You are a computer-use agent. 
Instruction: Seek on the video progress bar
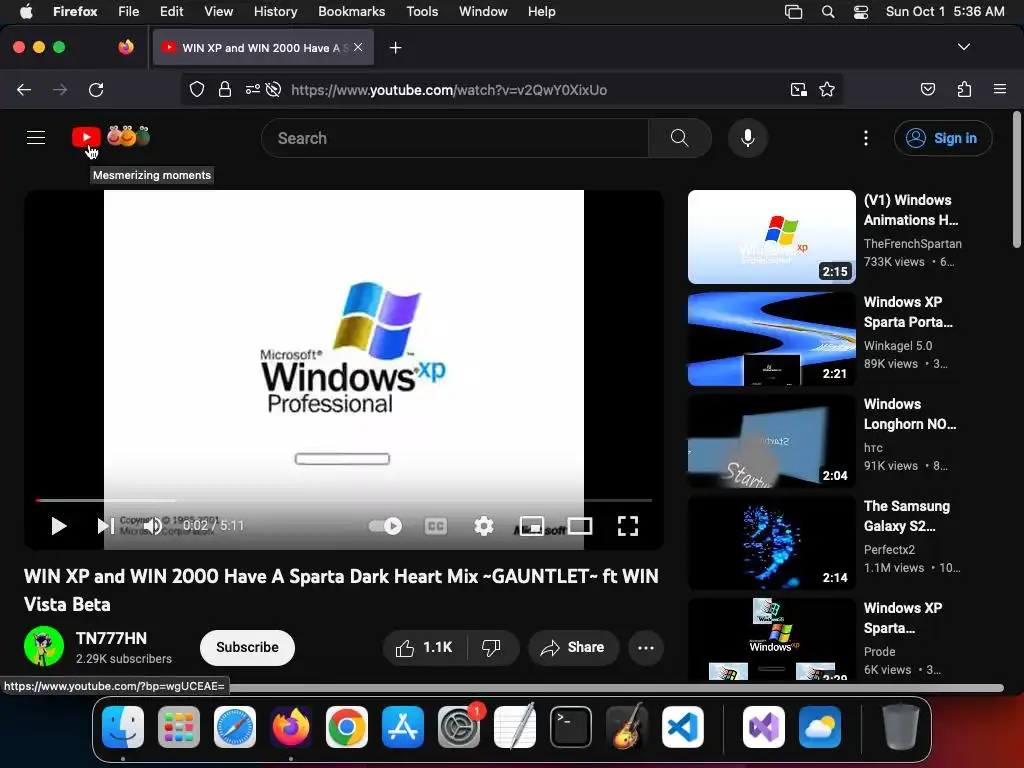pyautogui.click(x=344, y=500)
